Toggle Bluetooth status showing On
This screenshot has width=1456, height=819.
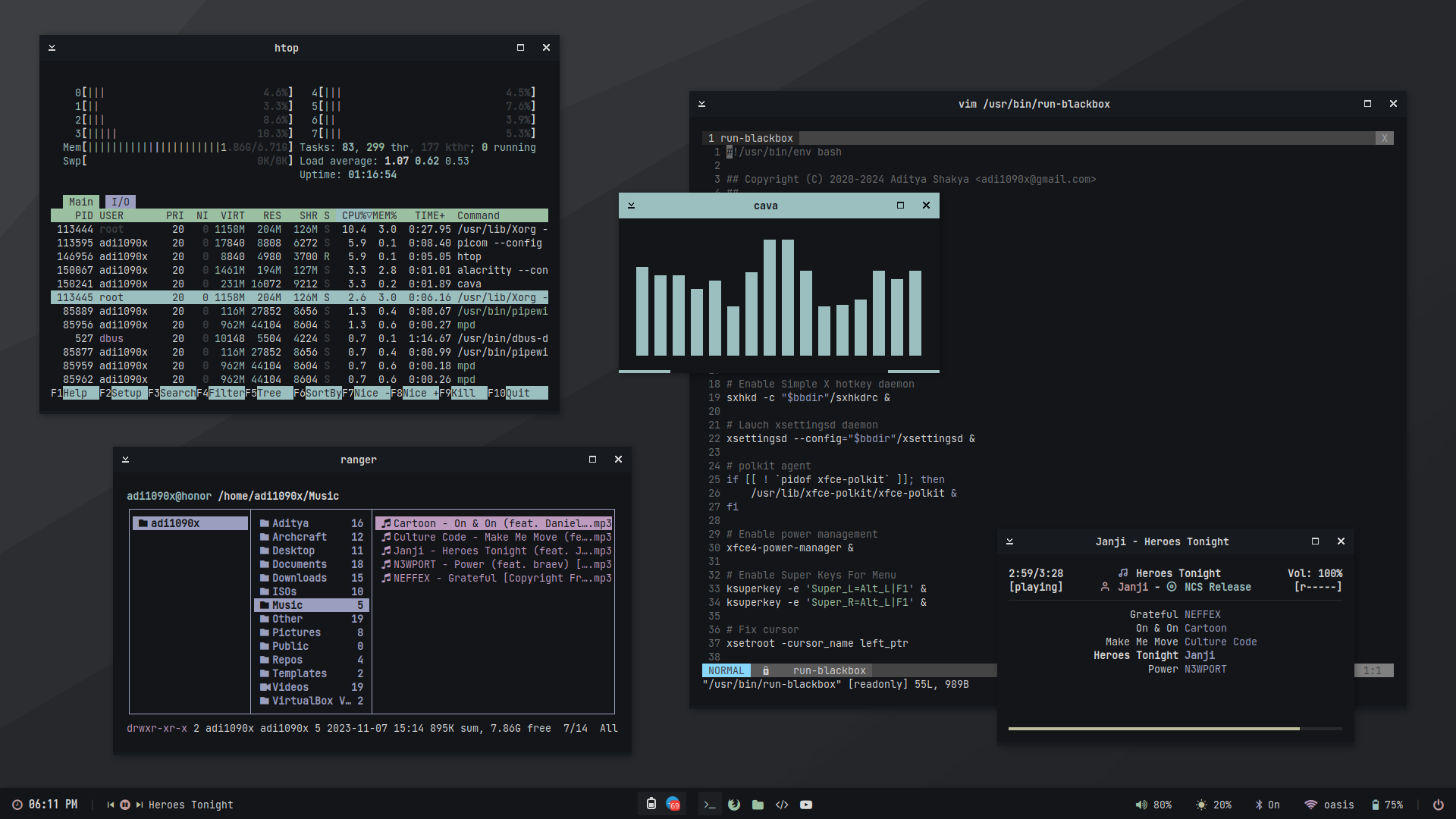click(x=1266, y=805)
